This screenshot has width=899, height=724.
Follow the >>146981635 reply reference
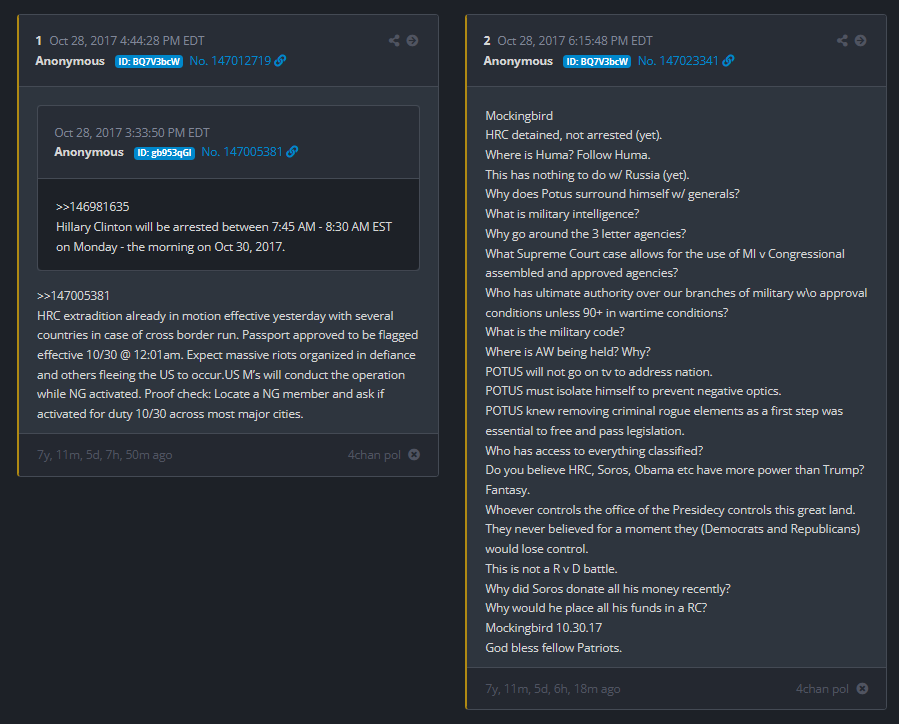(x=93, y=207)
